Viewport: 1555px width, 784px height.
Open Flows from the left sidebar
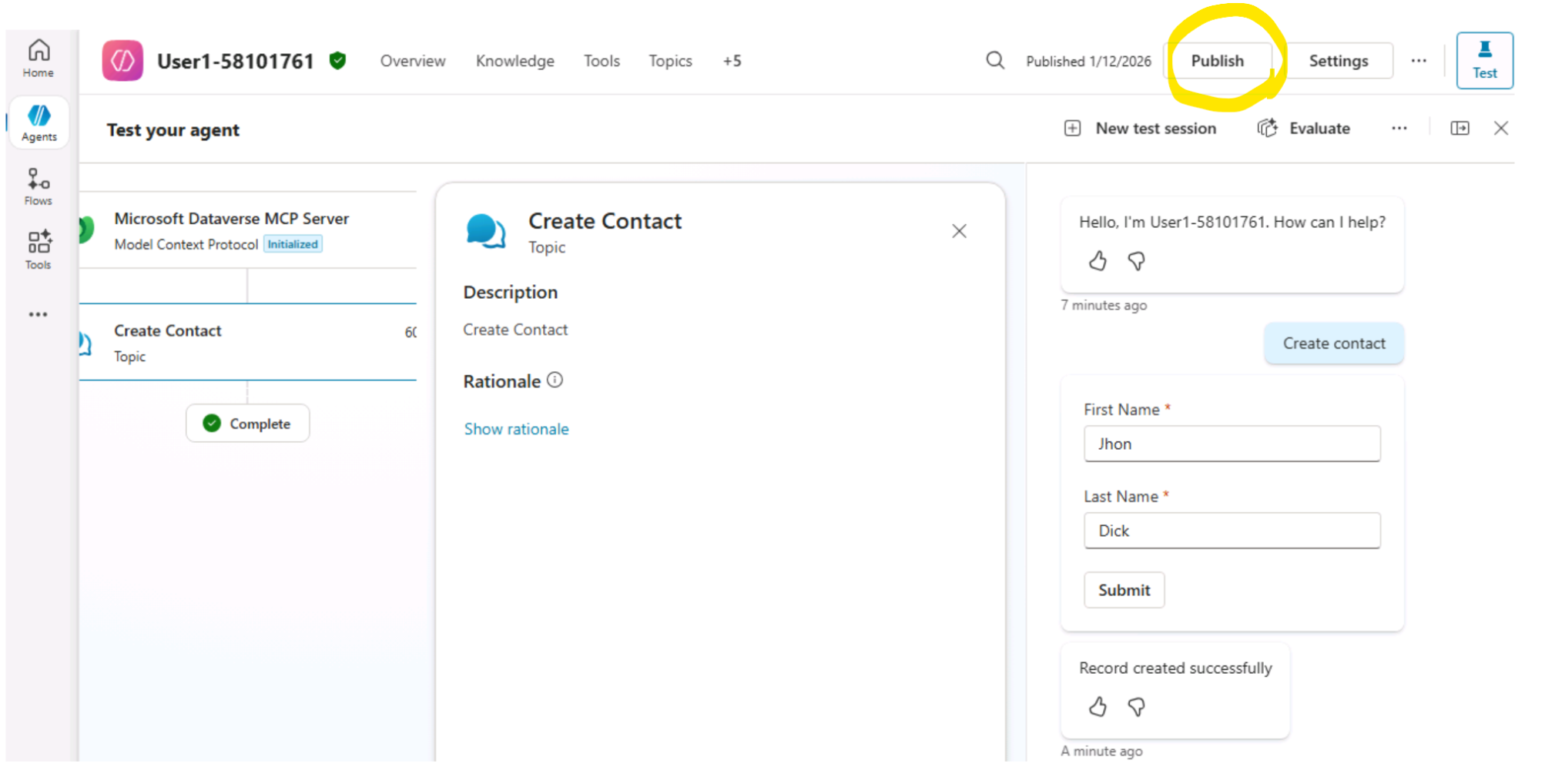[39, 187]
